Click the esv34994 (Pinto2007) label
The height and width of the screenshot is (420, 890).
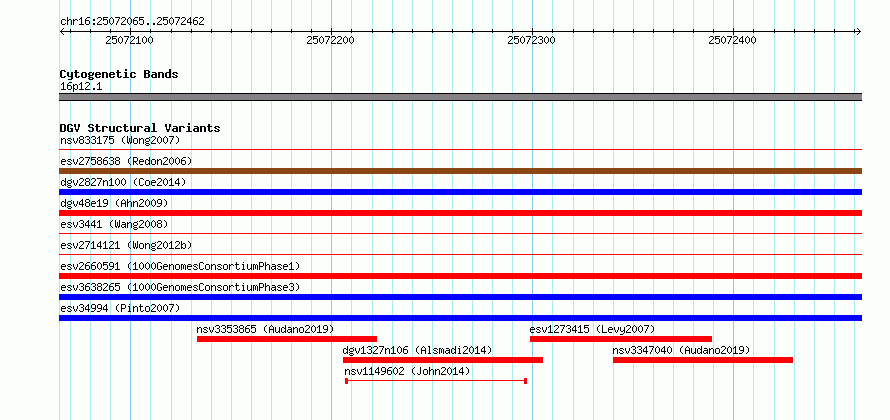pos(120,308)
